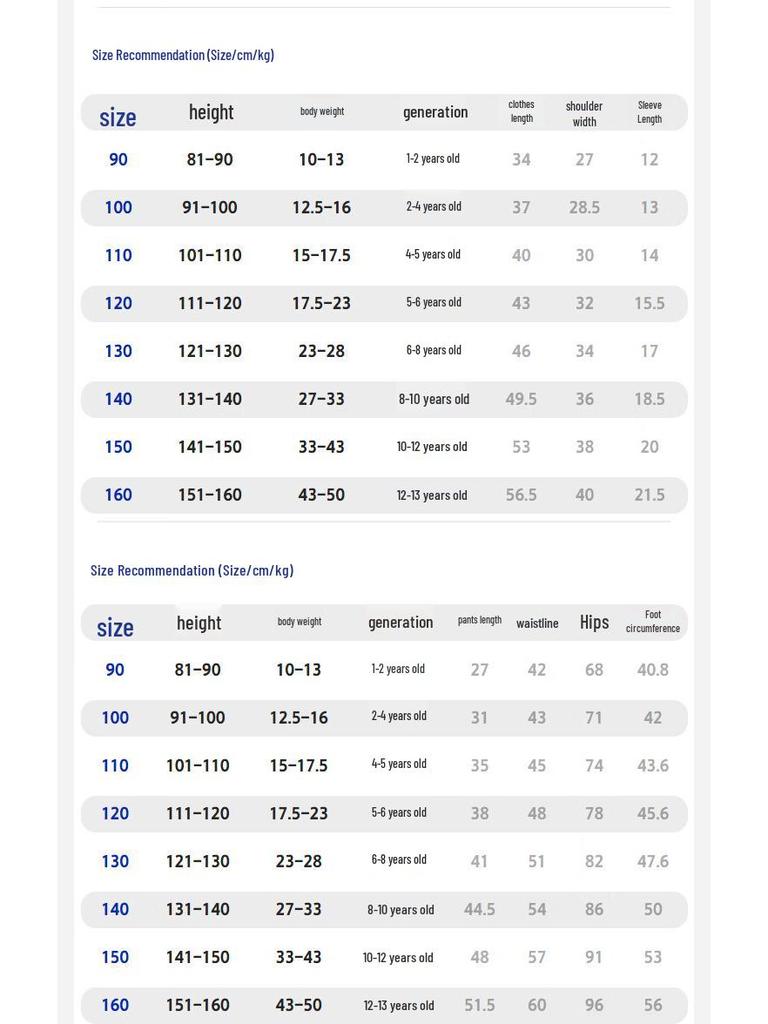Select height range 91-100 in top table
Screen dimensions: 768x1024
[210, 208]
